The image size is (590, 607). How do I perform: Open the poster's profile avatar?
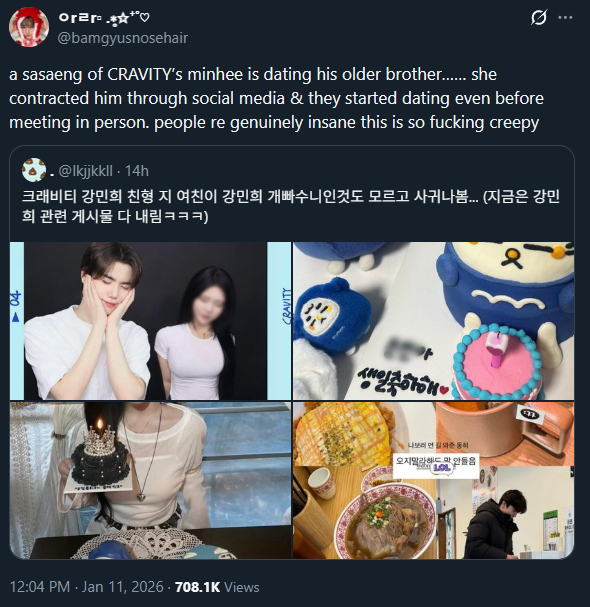click(29, 27)
